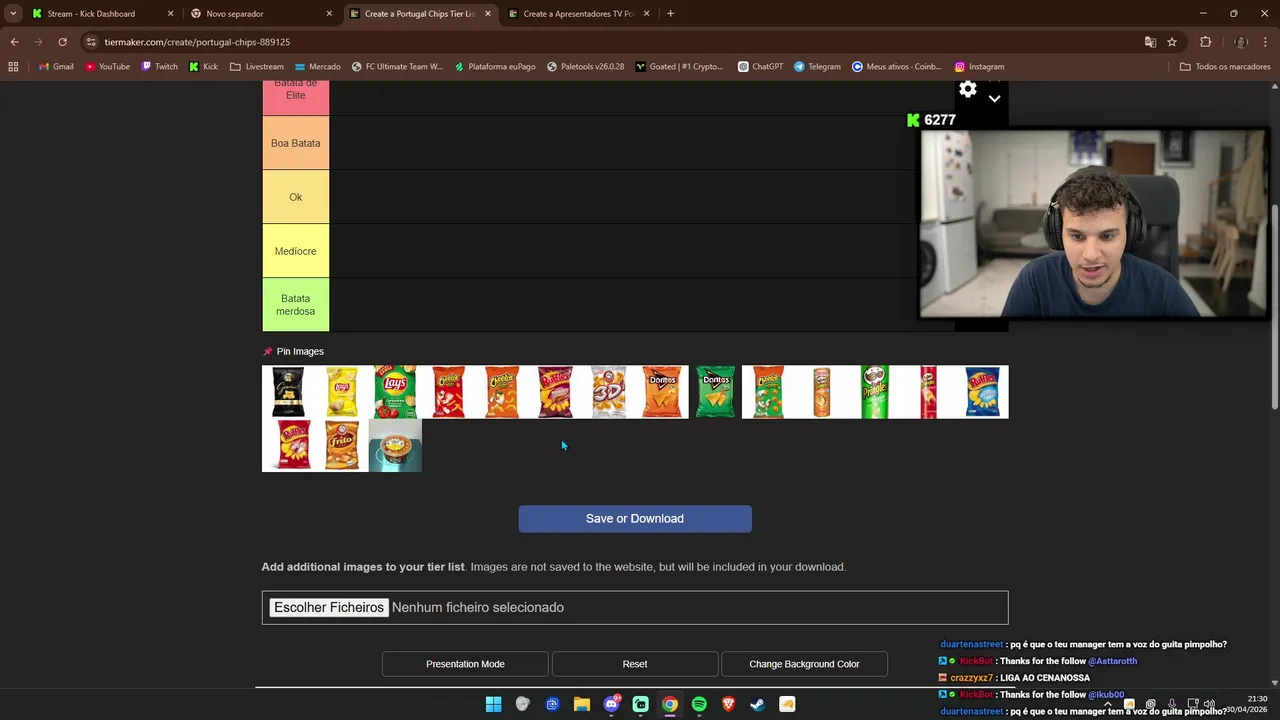Image resolution: width=1280 pixels, height=720 pixels.
Task: Open Todos os marcadores folder
Action: [1225, 67]
